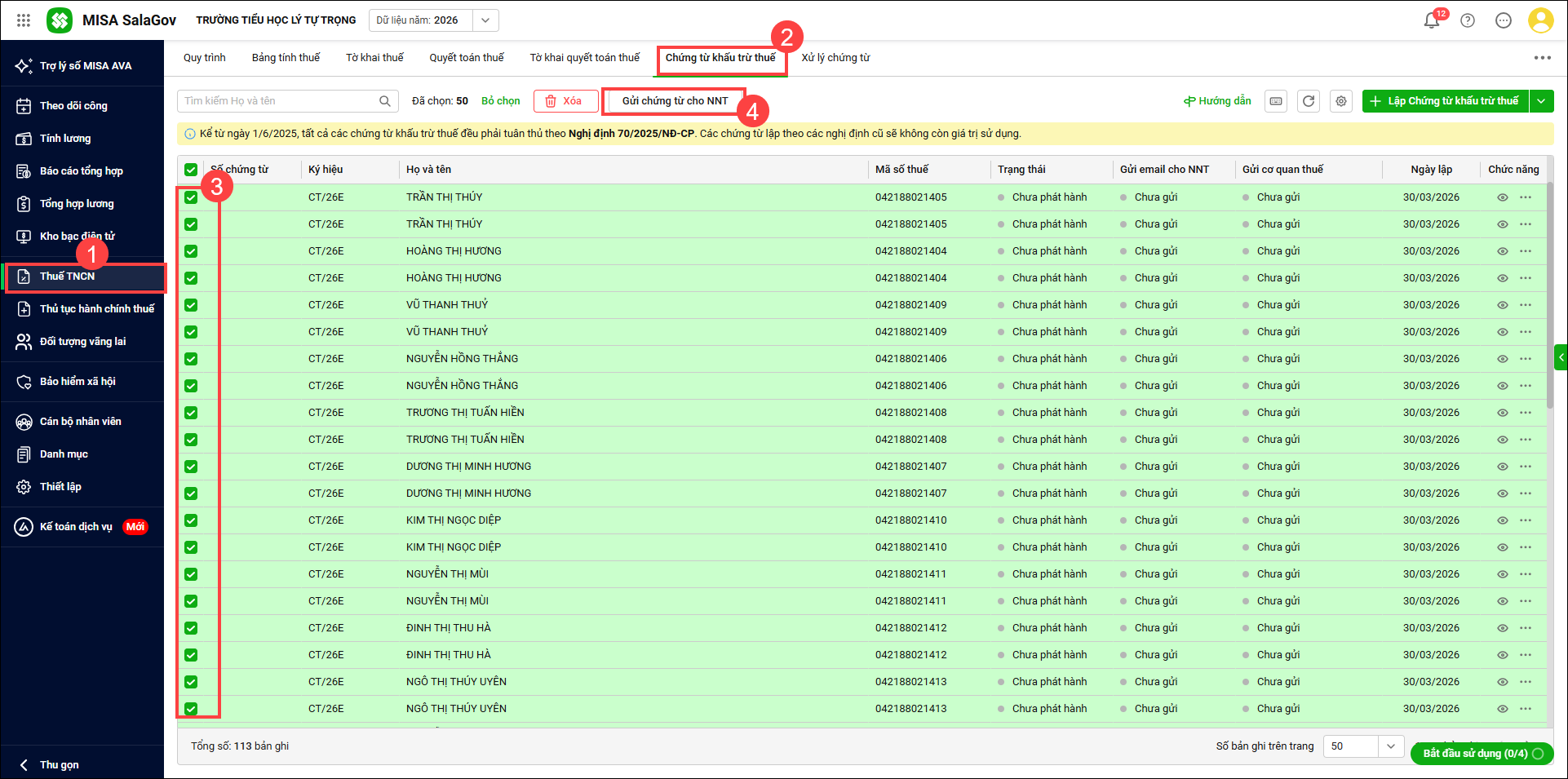Uncheck first HOÀNG THỊ HƯƠNG row checkbox
1568x779 pixels.
click(191, 251)
